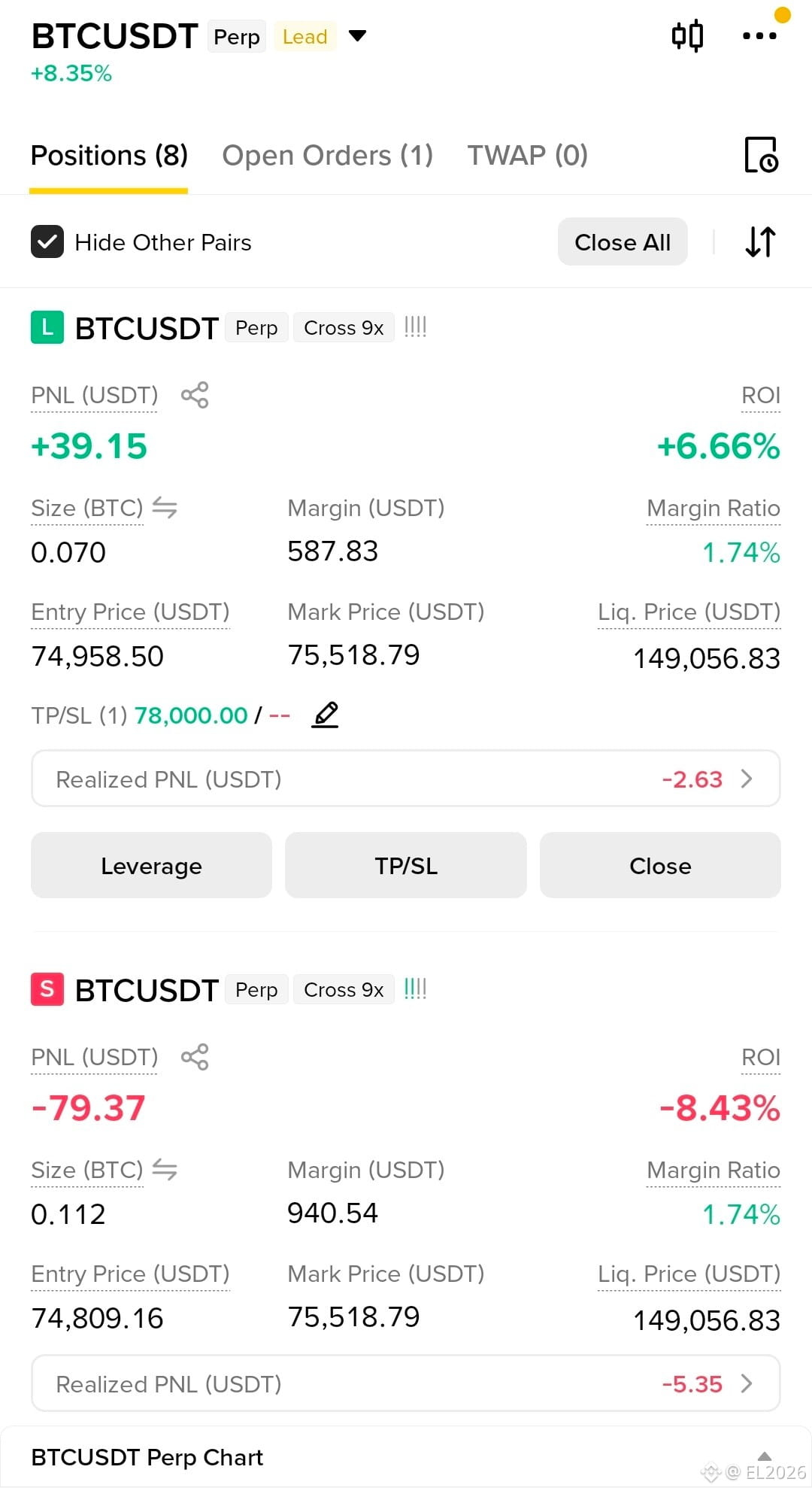The image size is (812, 1491).
Task: Switch size unit on the long position
Action: (165, 508)
